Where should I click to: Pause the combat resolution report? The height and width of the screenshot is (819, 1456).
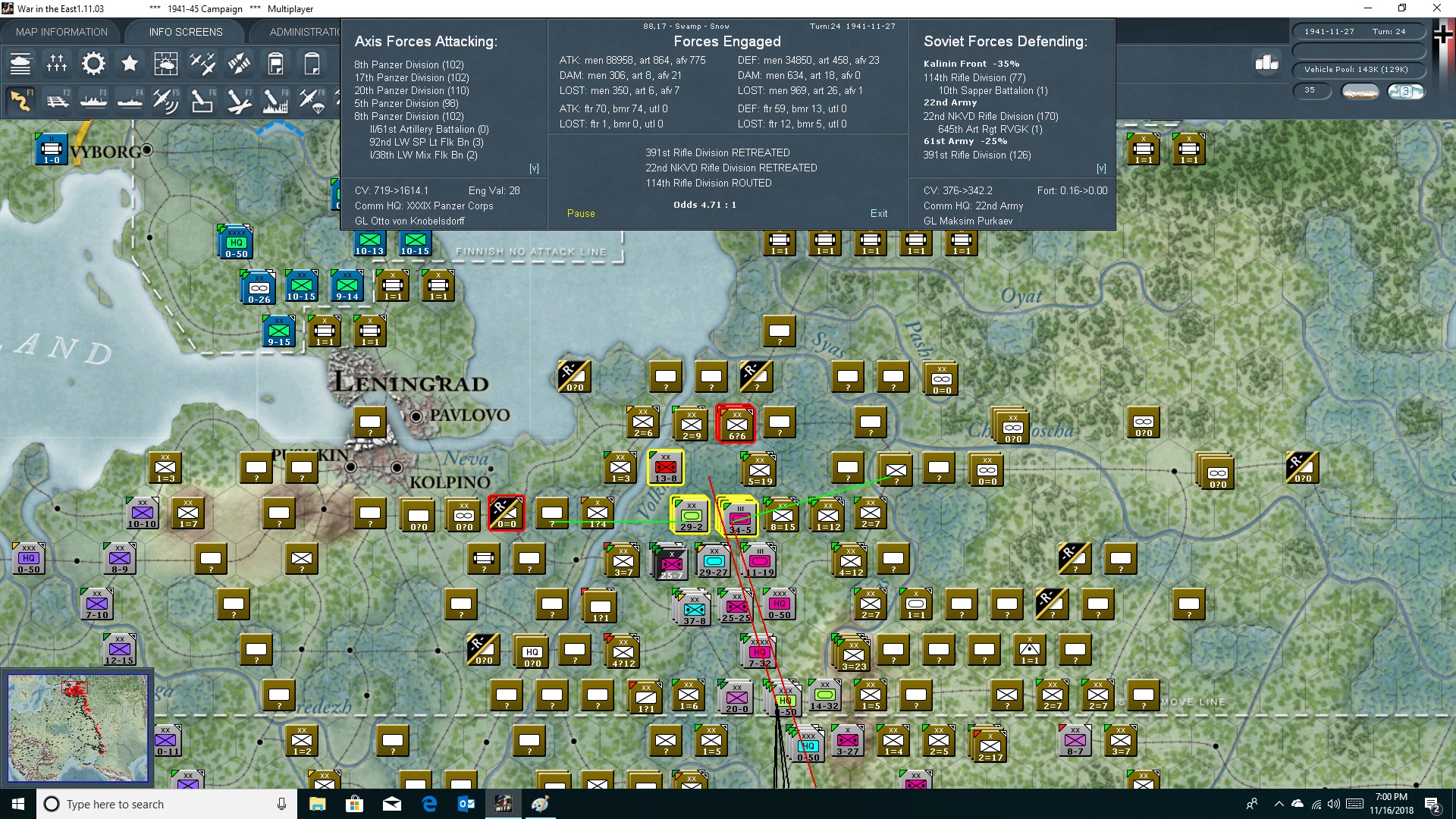coord(581,214)
